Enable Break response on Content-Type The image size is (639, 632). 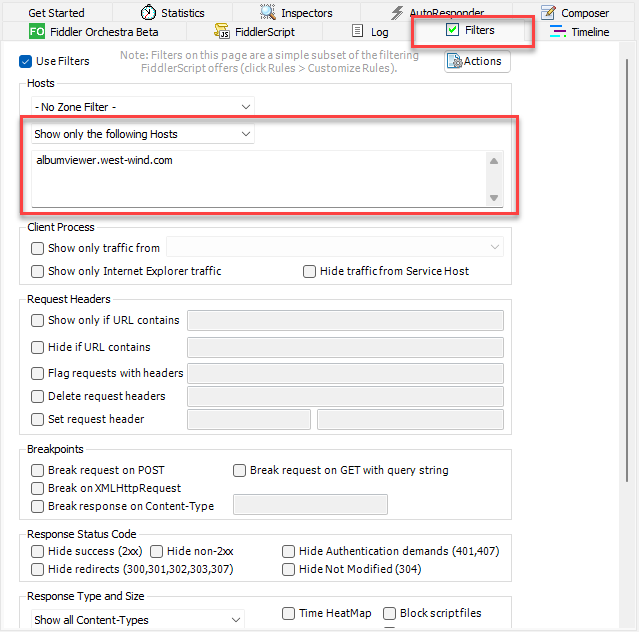pyautogui.click(x=37, y=506)
